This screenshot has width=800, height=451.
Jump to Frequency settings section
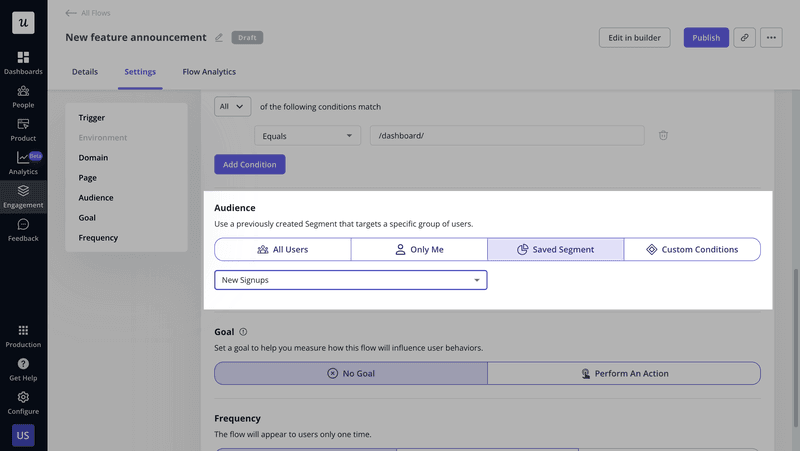point(98,238)
